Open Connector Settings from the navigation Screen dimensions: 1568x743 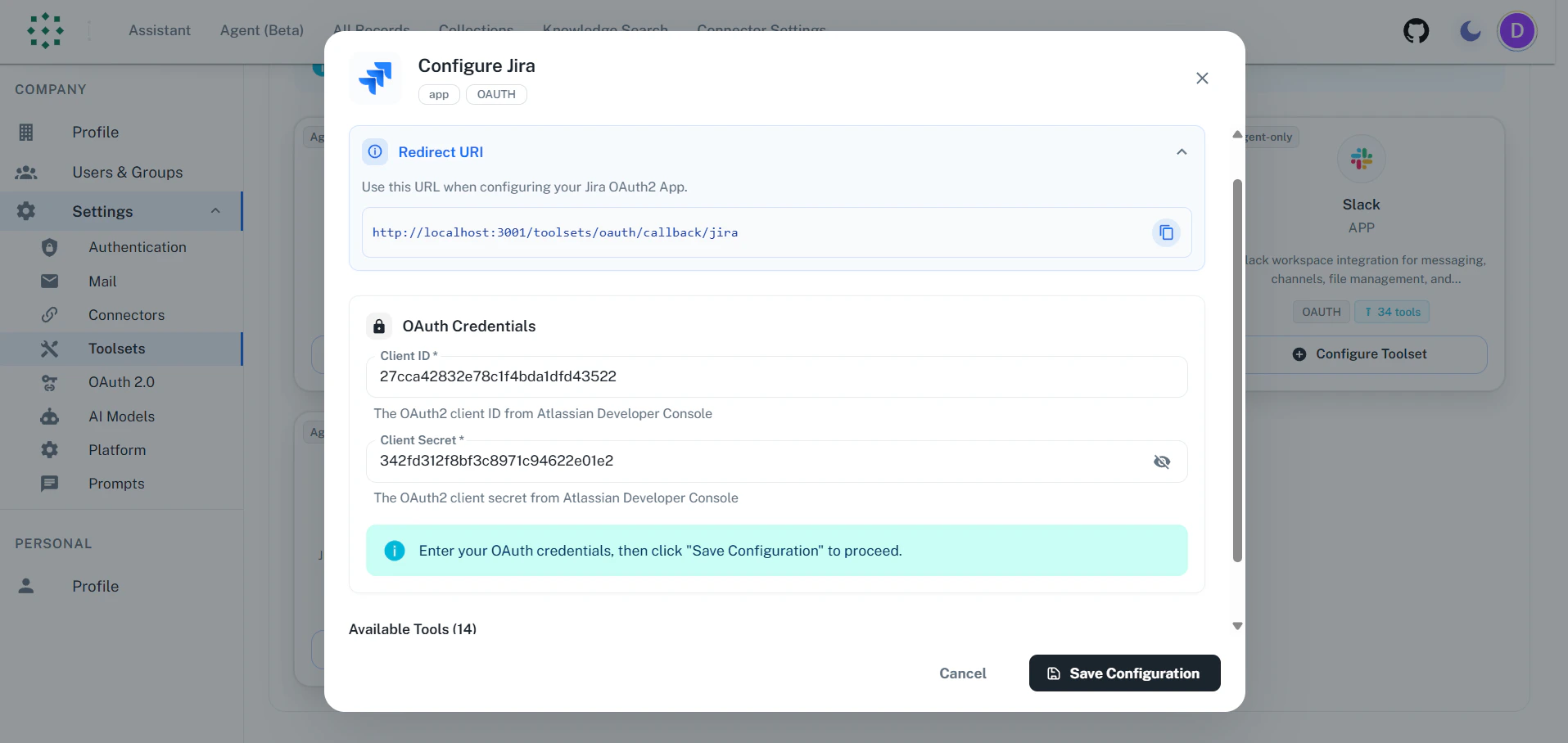(761, 30)
